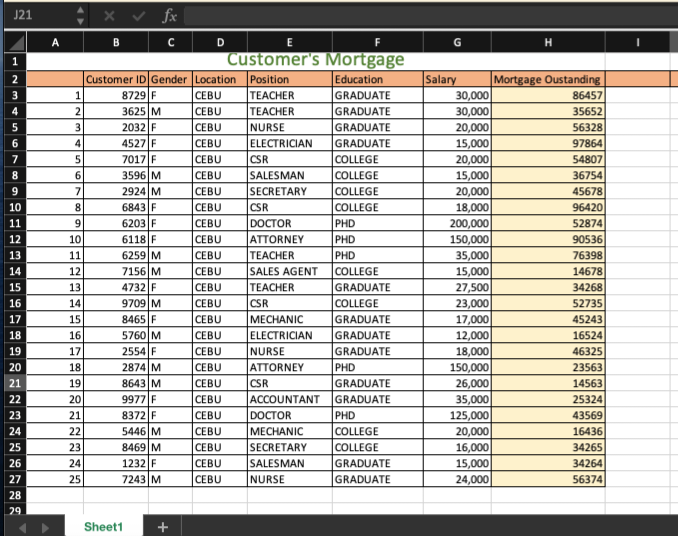Select the SALESMAN cell for customer 3596
The image size is (678, 536).
(x=290, y=175)
